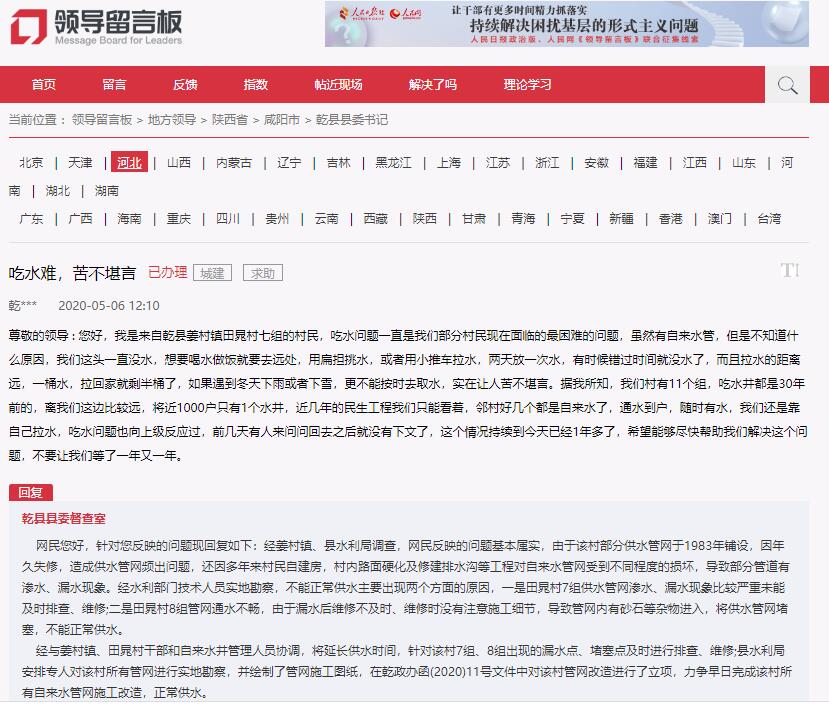Open the 解决了吗 navigation item
This screenshot has width=829, height=708.
433,85
